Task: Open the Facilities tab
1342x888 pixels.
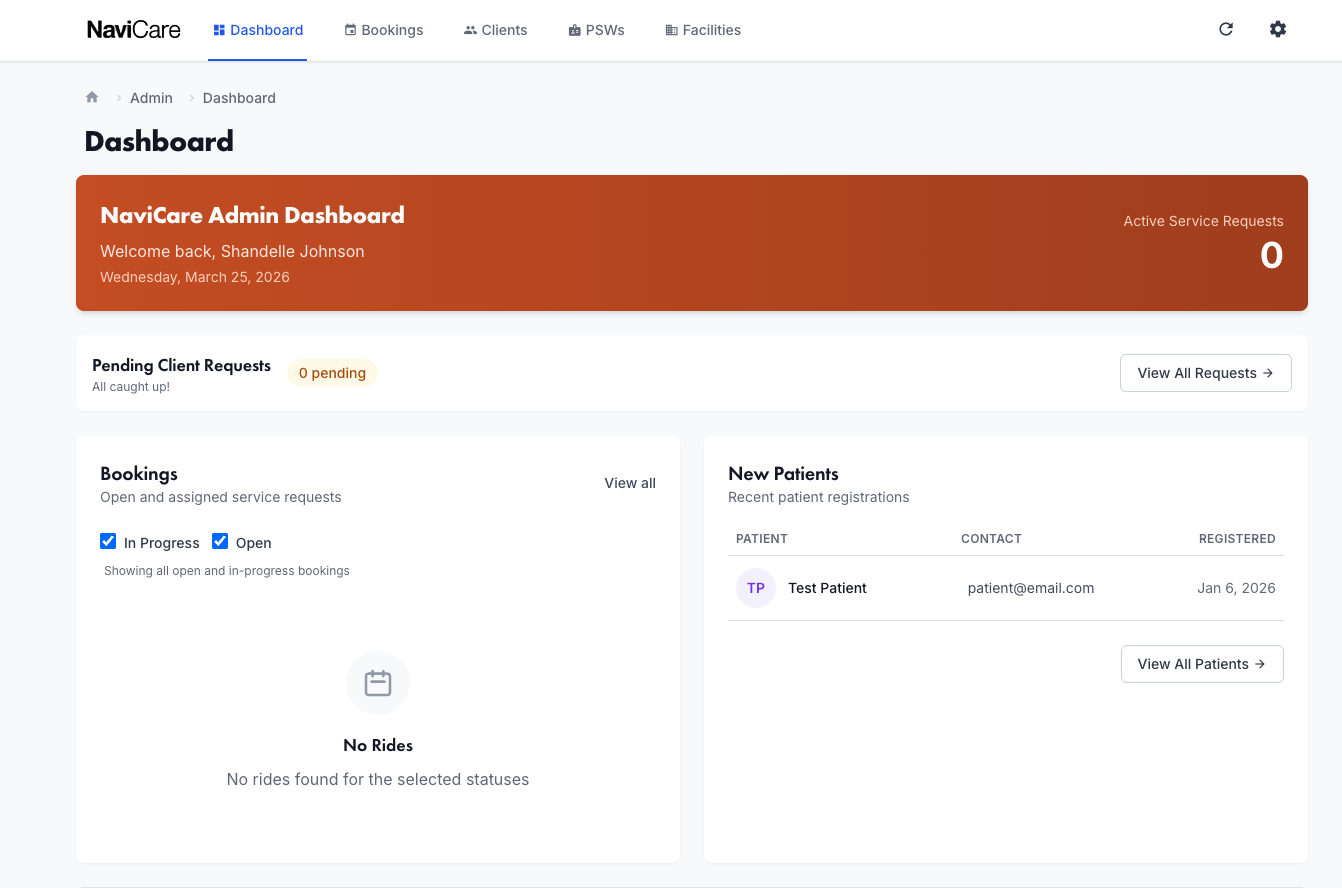Action: (703, 30)
